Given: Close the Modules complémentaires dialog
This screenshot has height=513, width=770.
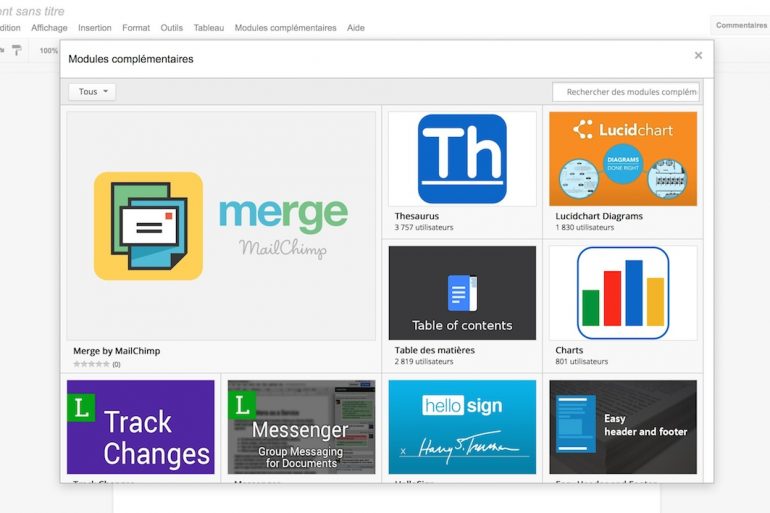Looking at the screenshot, I should coord(698,56).
